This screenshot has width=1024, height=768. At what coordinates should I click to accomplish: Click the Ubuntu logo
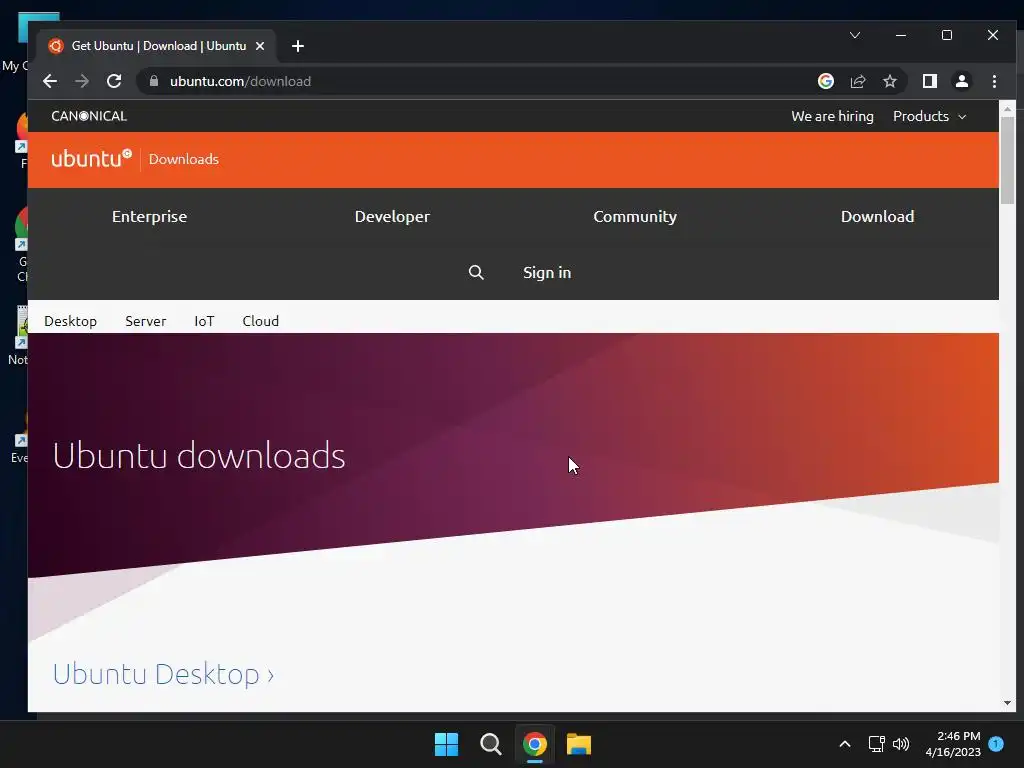point(91,159)
